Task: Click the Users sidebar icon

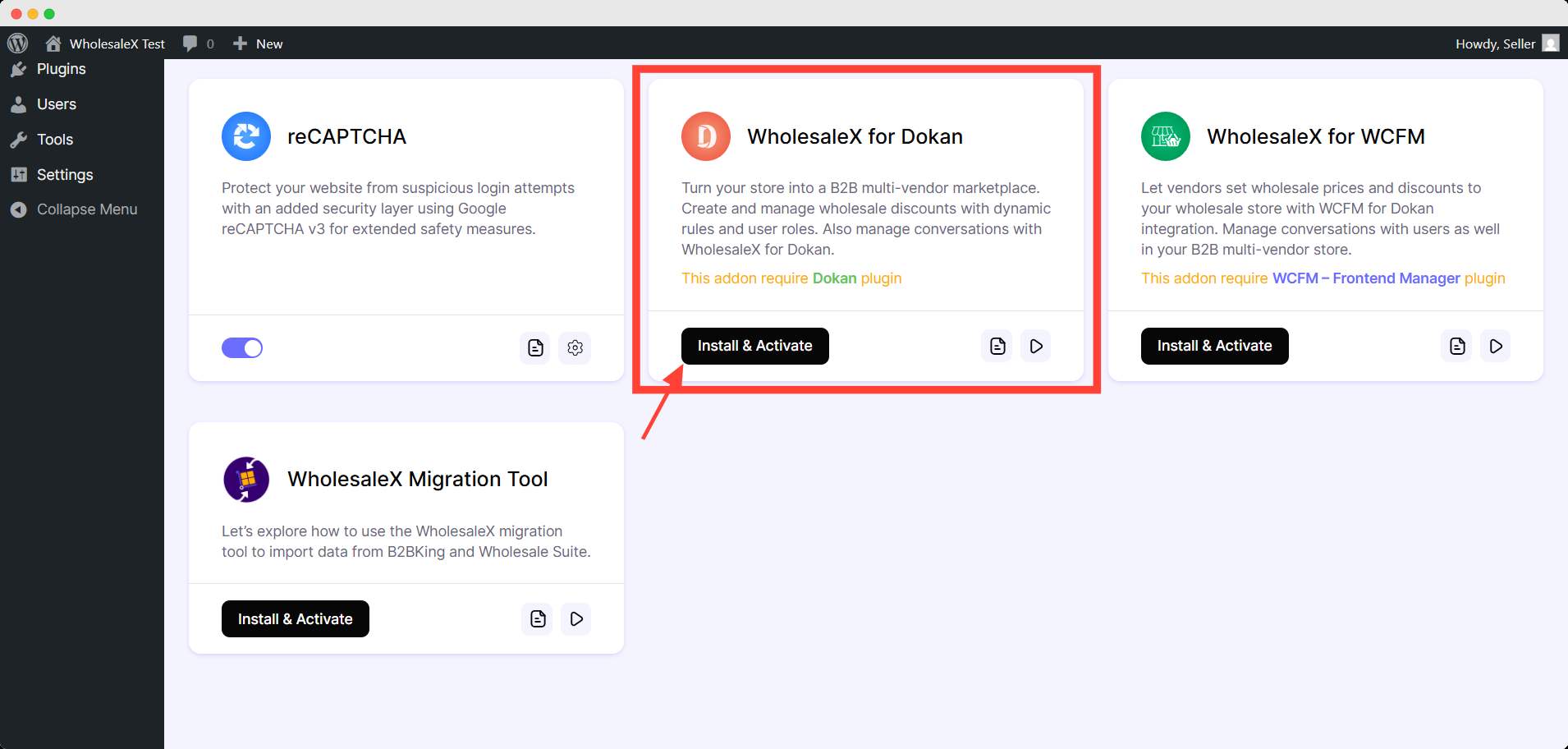Action: pos(19,104)
